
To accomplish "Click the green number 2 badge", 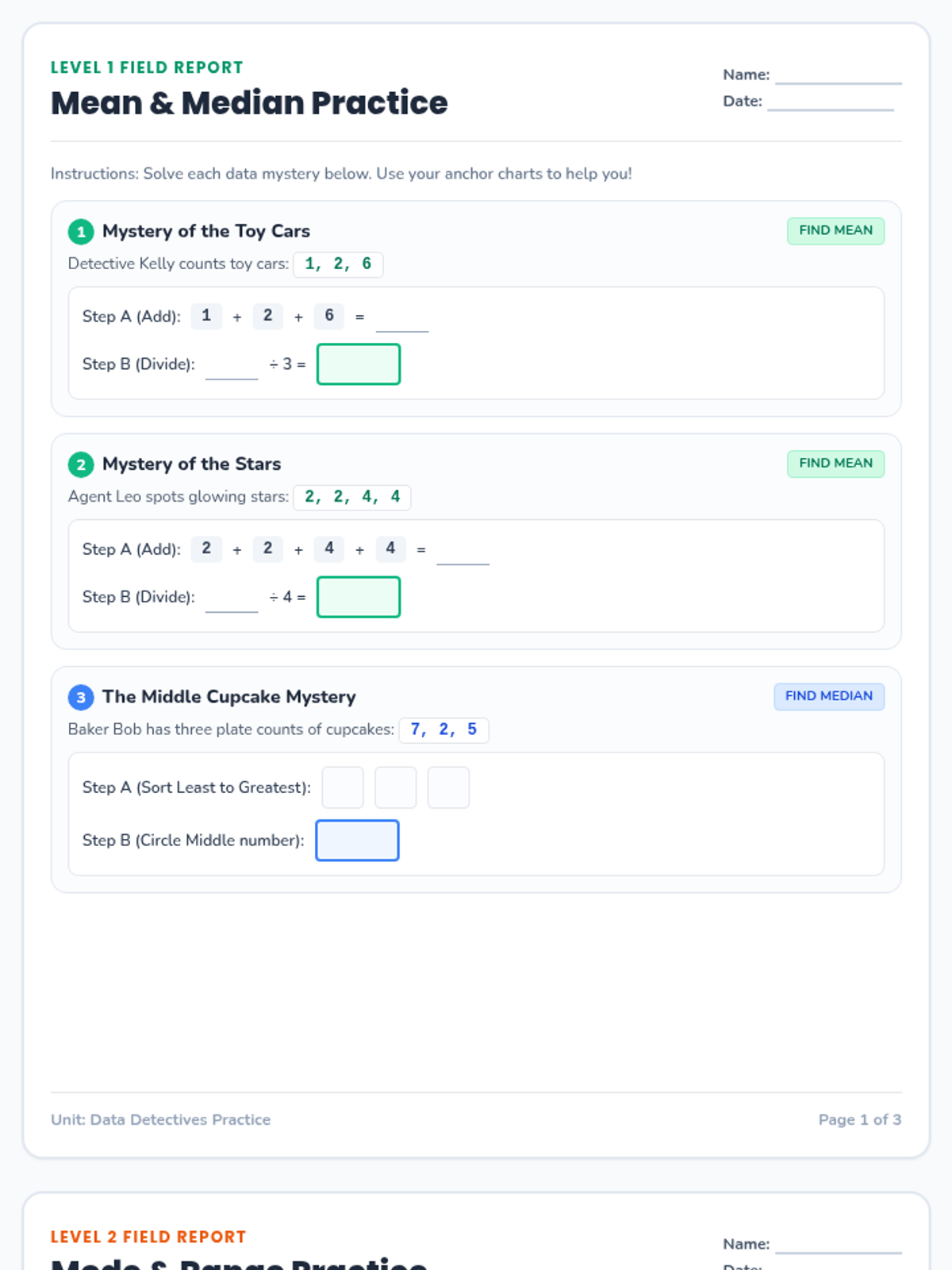I will (x=81, y=464).
